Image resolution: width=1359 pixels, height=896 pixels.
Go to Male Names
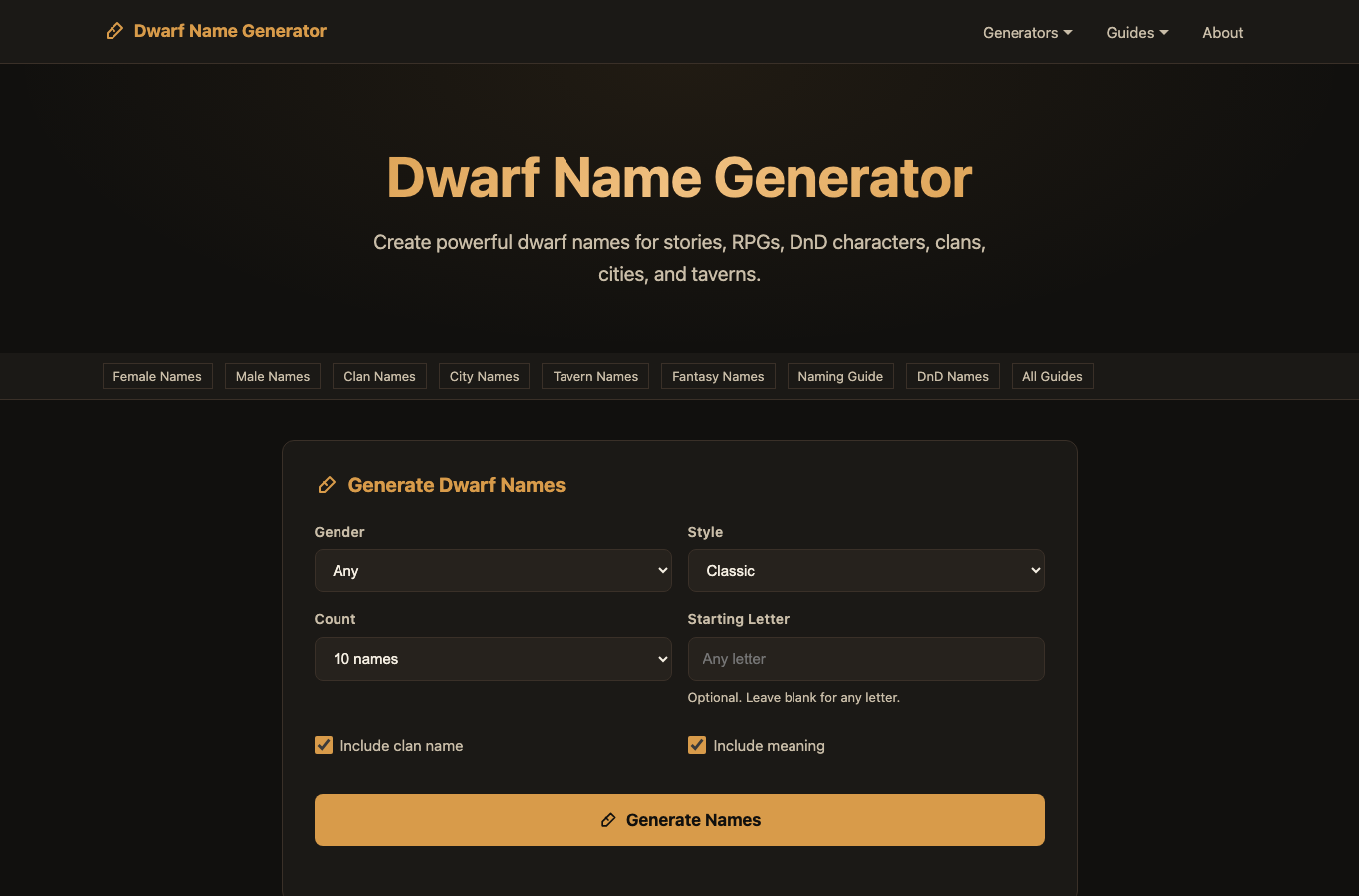pos(273,376)
